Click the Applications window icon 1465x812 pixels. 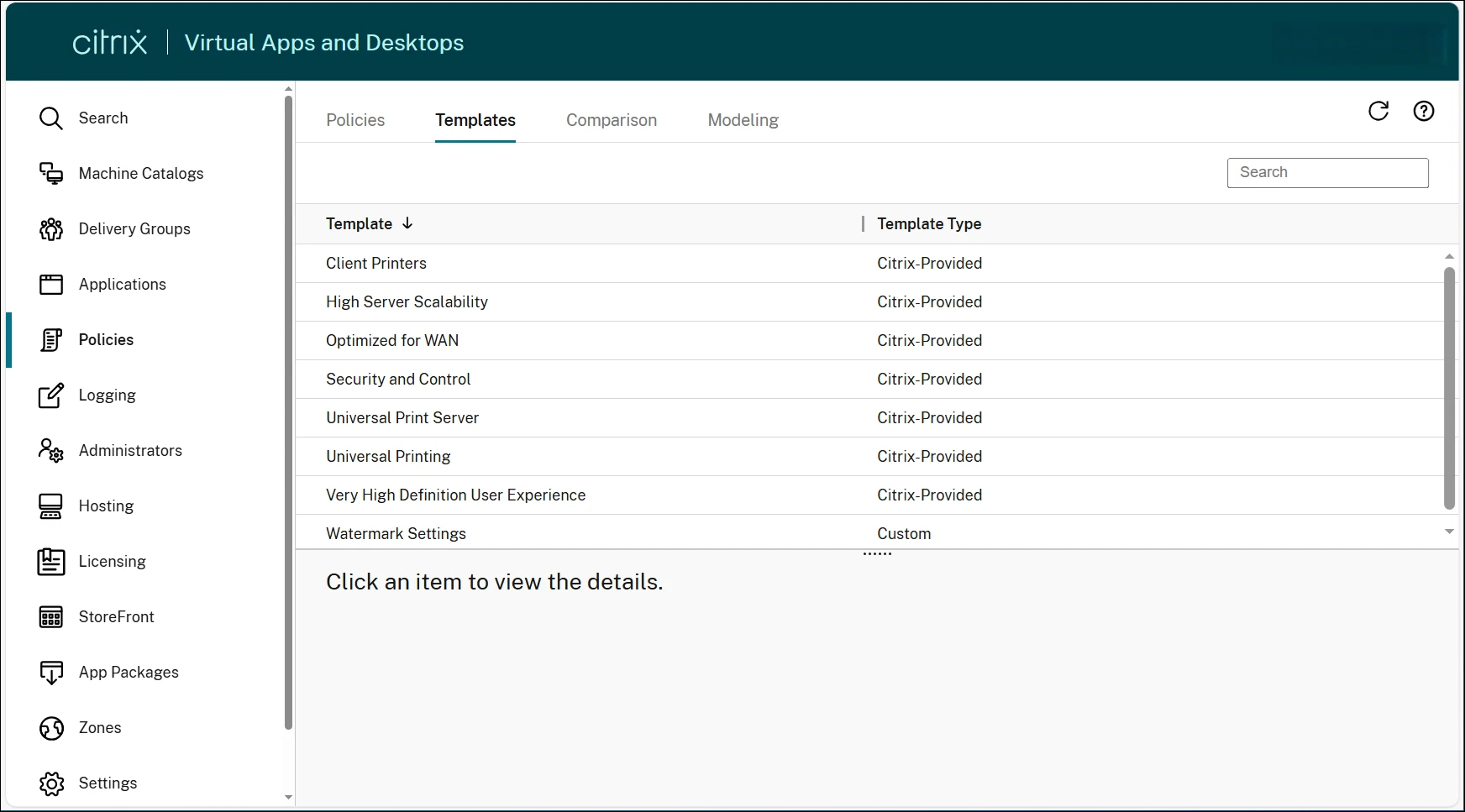(x=51, y=285)
